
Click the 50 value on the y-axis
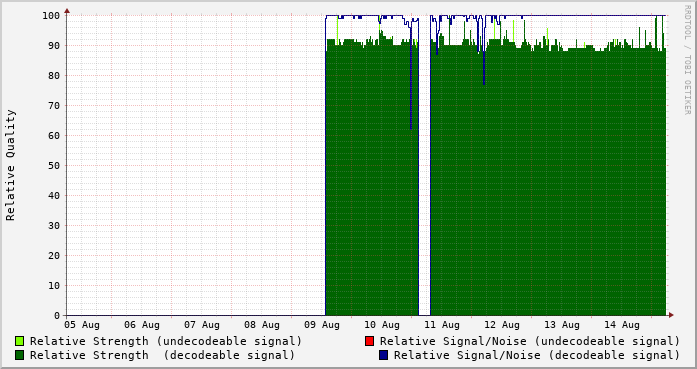54,166
